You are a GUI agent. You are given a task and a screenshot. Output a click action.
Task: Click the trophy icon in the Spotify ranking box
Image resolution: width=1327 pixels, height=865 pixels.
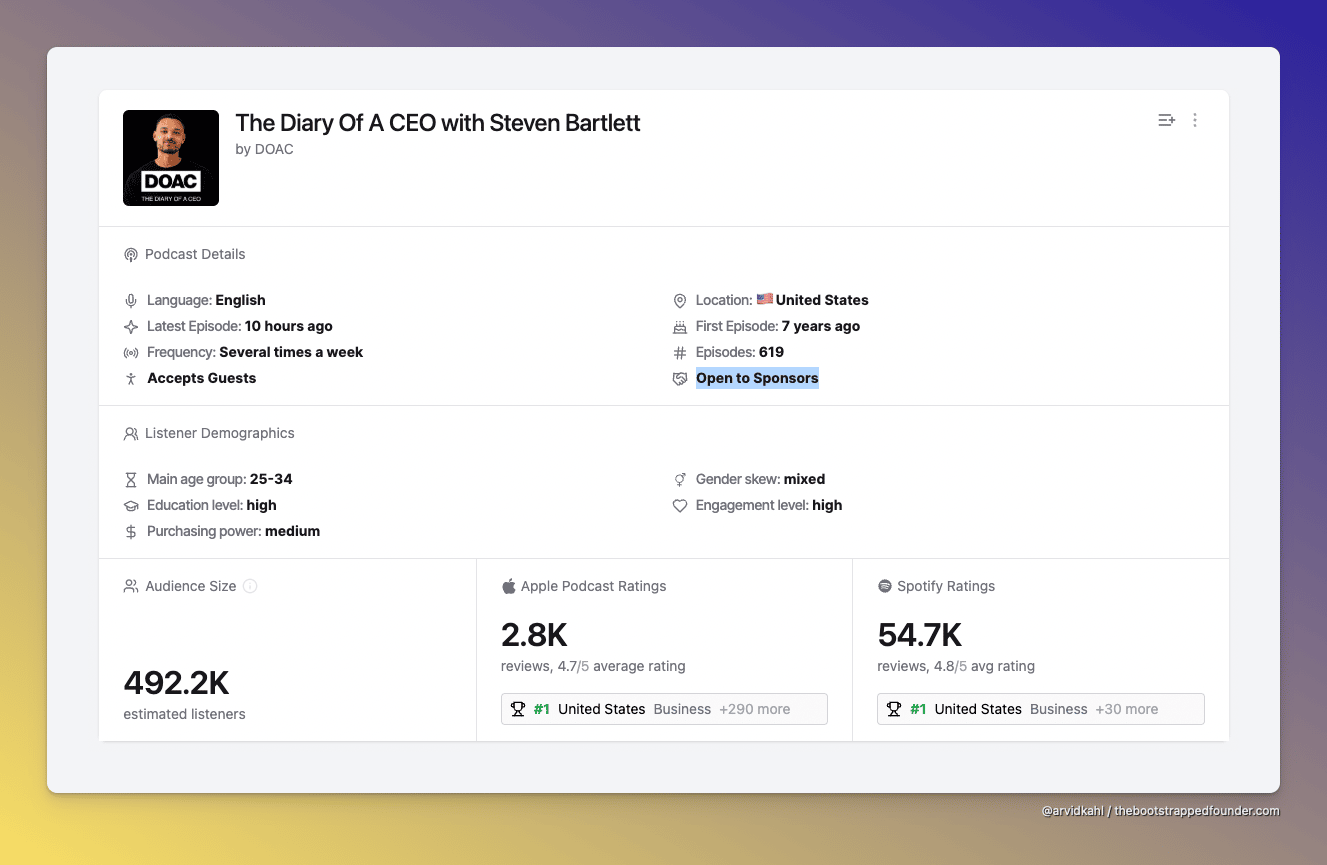(894, 709)
